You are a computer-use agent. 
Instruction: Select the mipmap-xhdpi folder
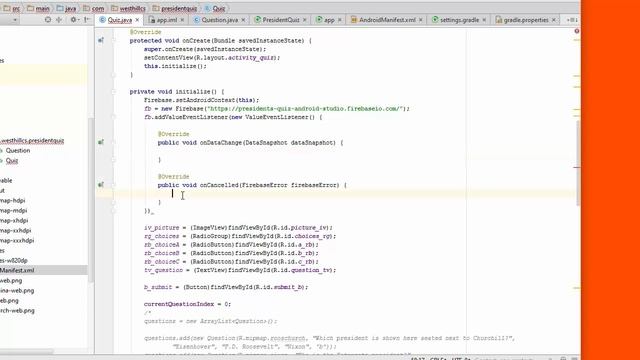pyautogui.click(x=14, y=220)
